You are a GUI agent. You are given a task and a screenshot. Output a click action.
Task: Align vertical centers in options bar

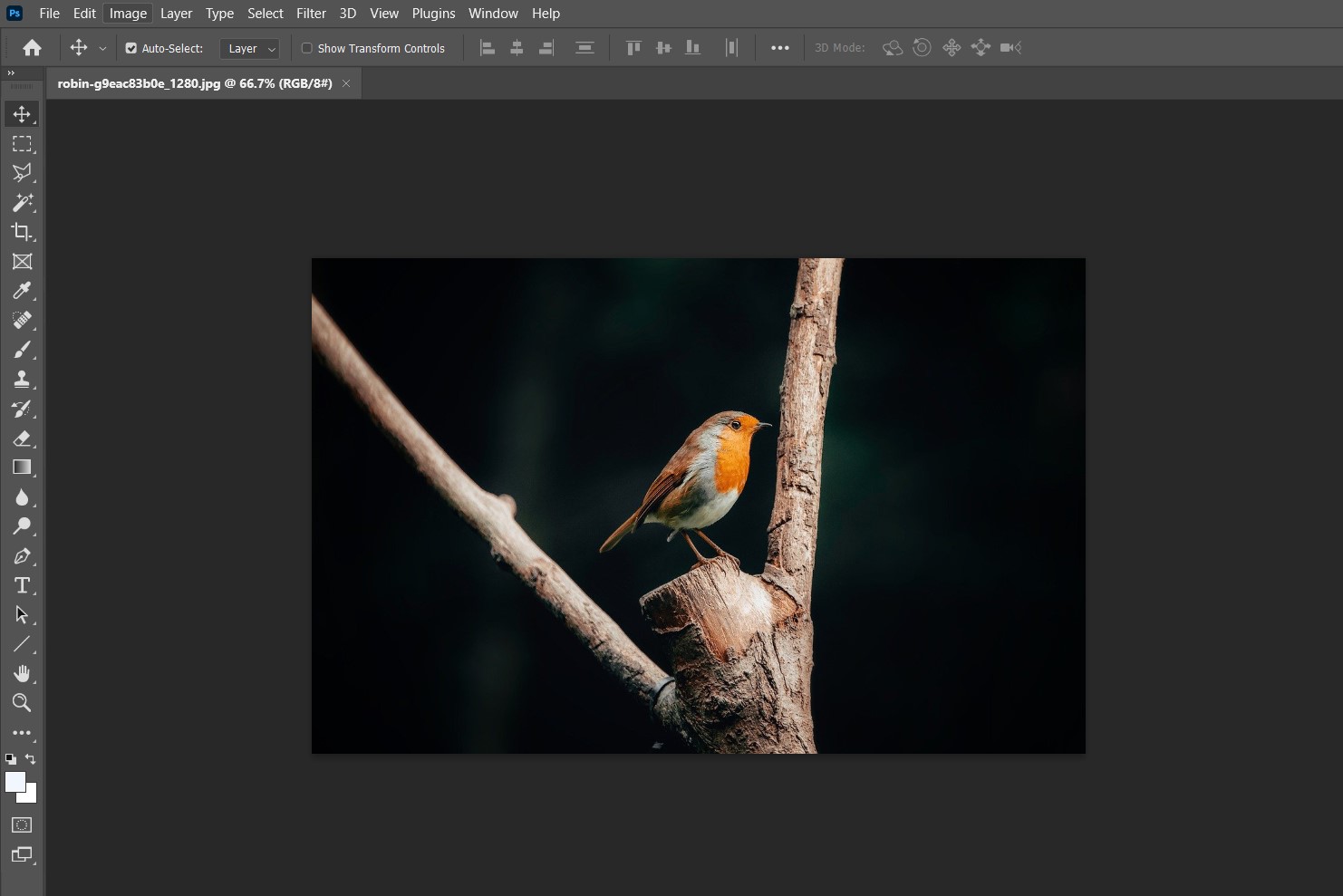point(663,48)
